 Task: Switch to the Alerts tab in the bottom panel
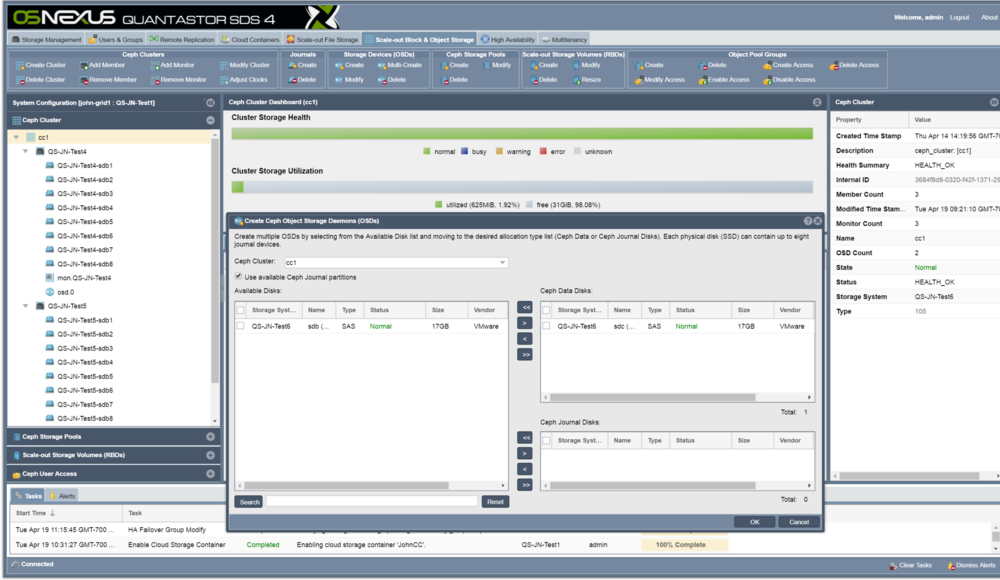pyautogui.click(x=62, y=496)
